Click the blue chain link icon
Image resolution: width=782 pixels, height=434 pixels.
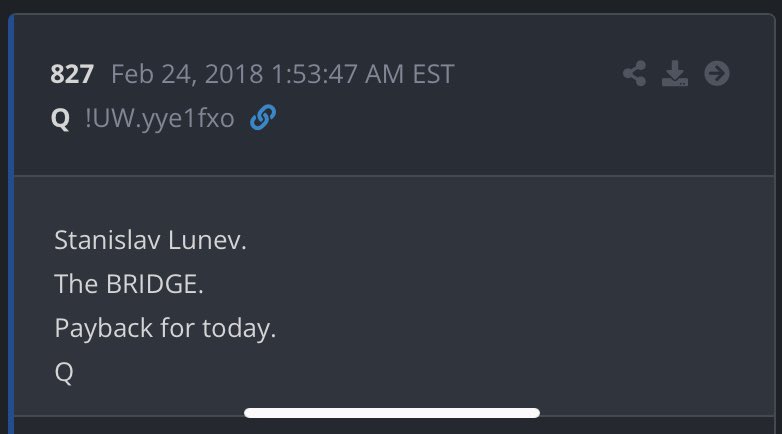pyautogui.click(x=263, y=119)
